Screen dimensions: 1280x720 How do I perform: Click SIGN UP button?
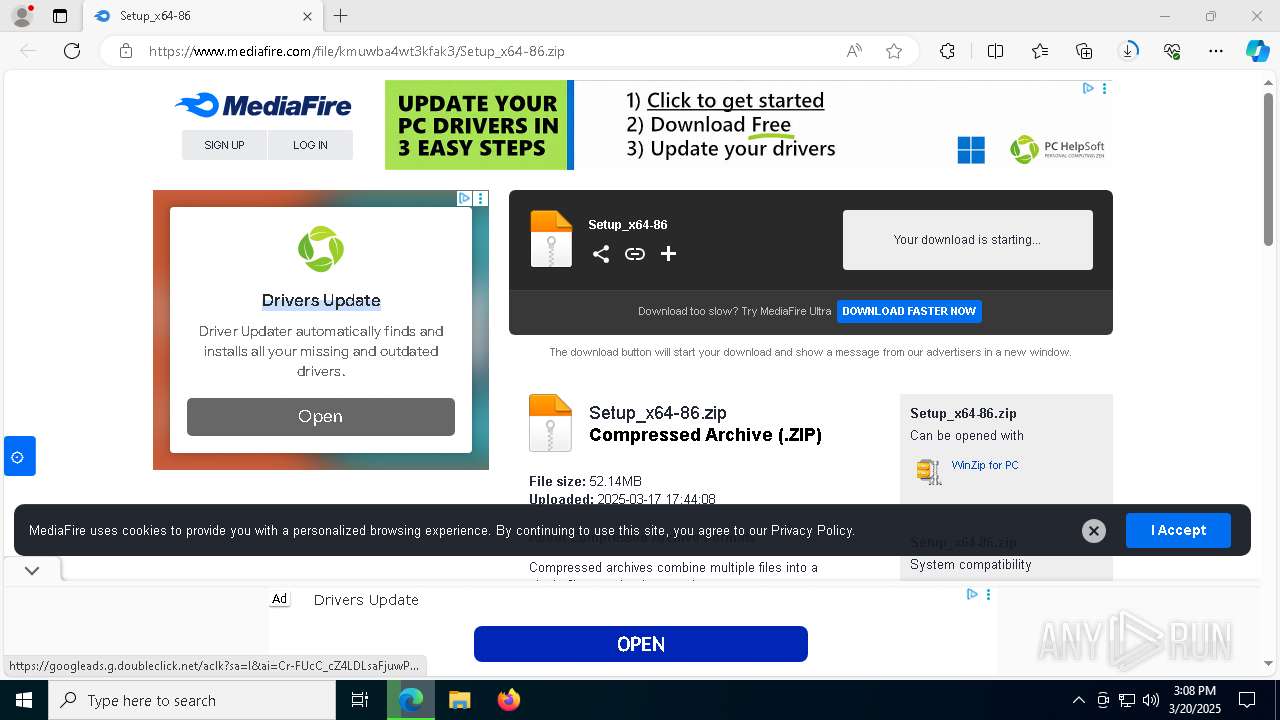pyautogui.click(x=224, y=145)
